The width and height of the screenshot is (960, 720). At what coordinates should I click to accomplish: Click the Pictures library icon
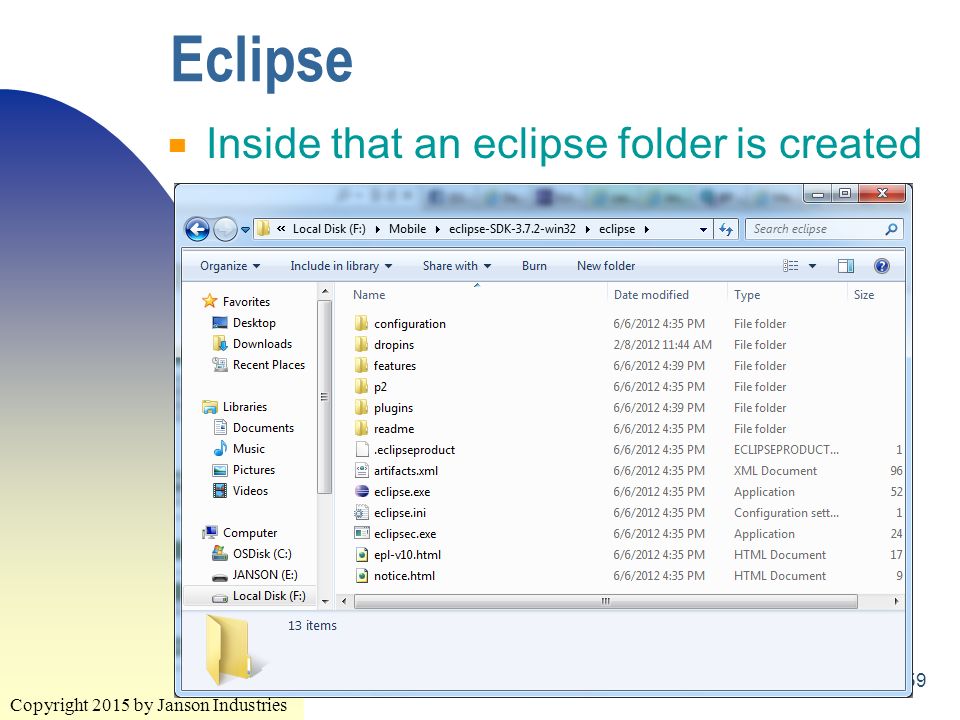(x=220, y=470)
